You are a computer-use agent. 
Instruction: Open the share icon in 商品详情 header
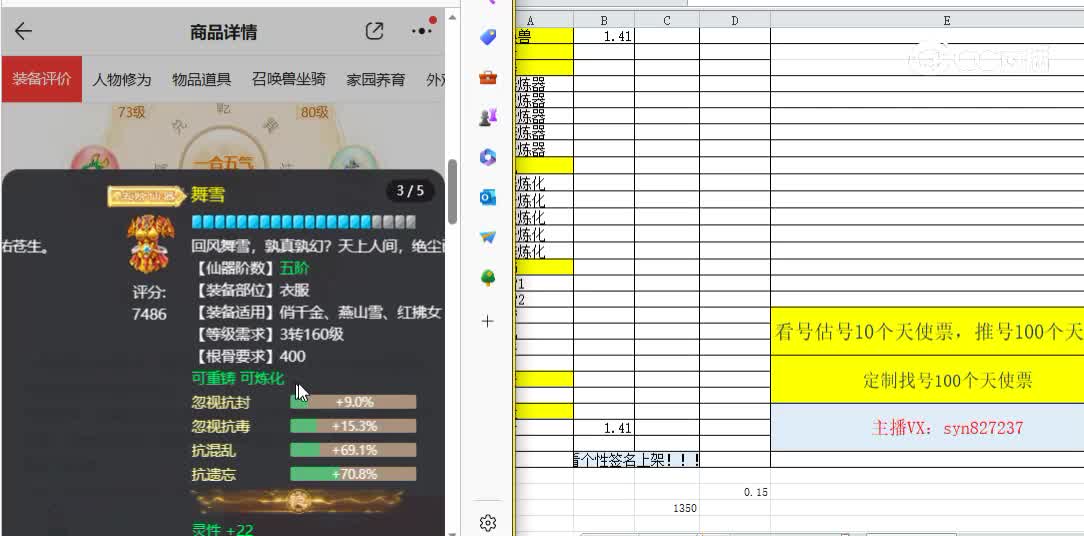click(374, 31)
